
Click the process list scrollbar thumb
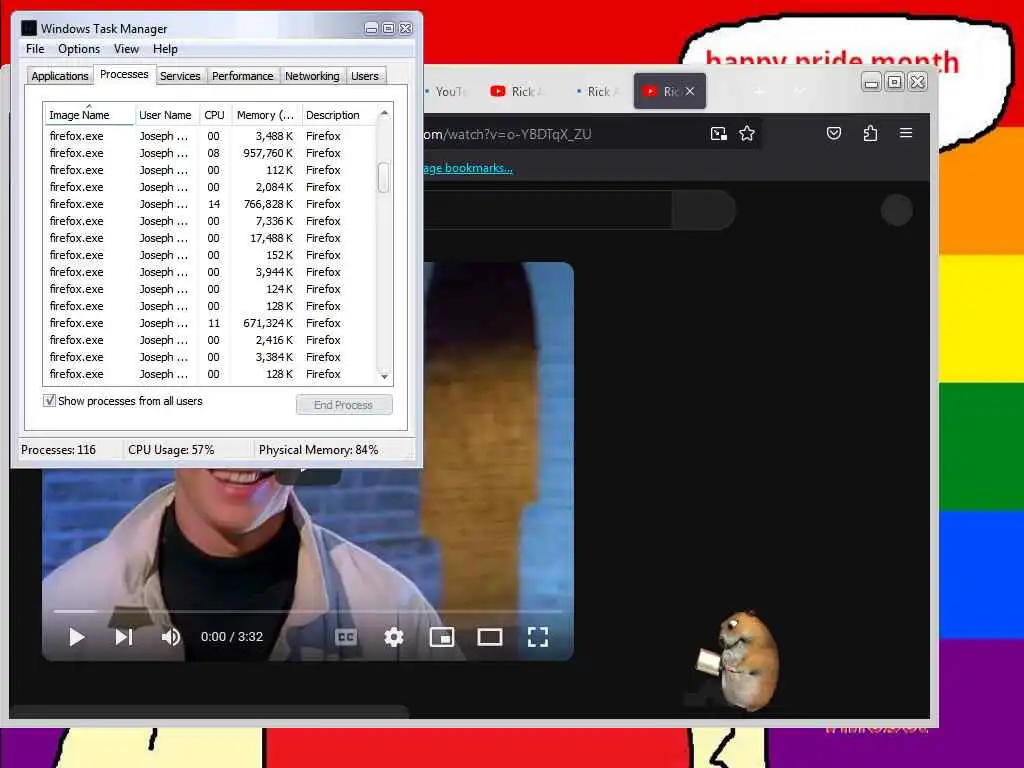[x=384, y=178]
